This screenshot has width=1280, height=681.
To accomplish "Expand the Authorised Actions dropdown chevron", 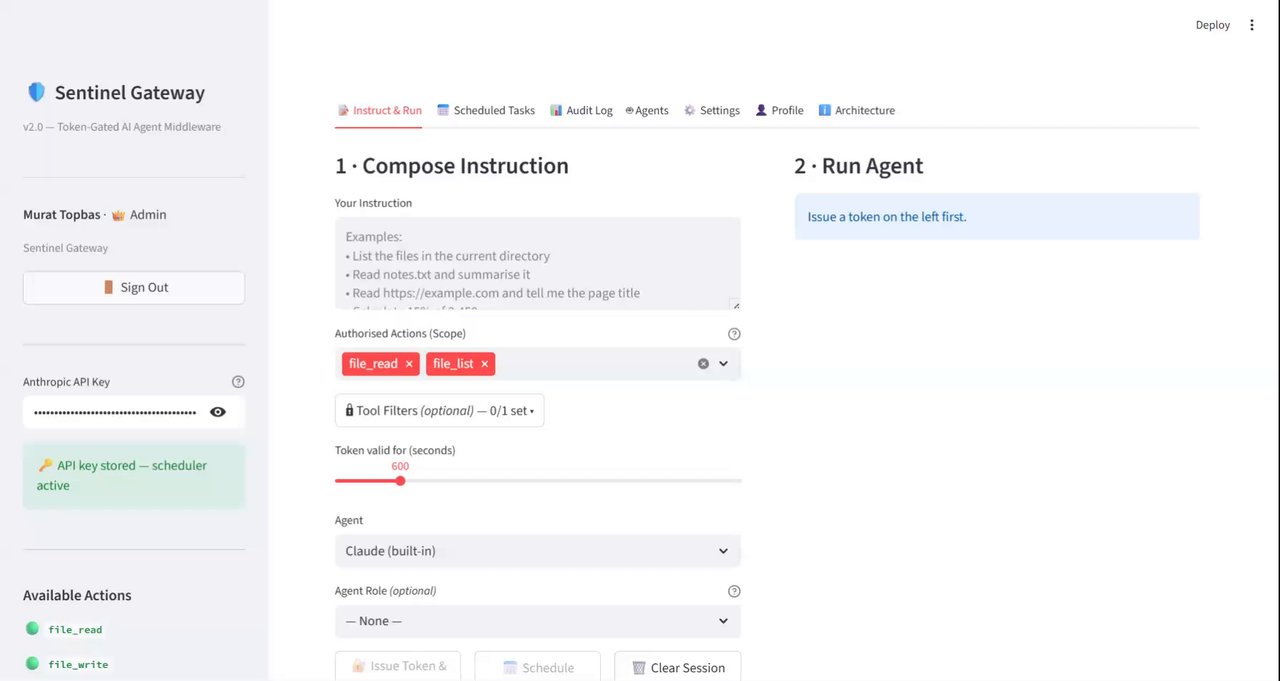I will click(723, 364).
